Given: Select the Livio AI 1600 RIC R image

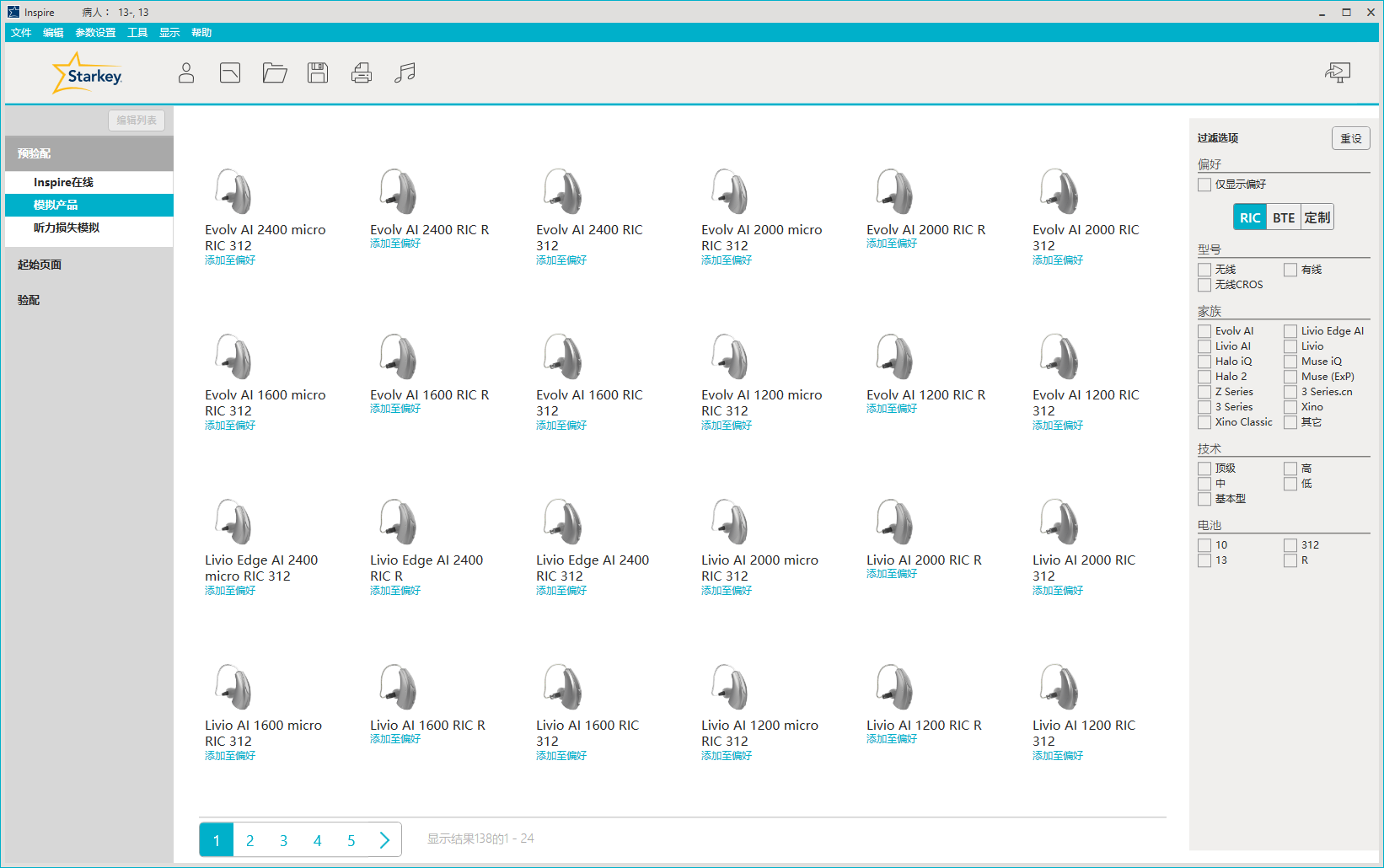Looking at the screenshot, I should point(398,687).
